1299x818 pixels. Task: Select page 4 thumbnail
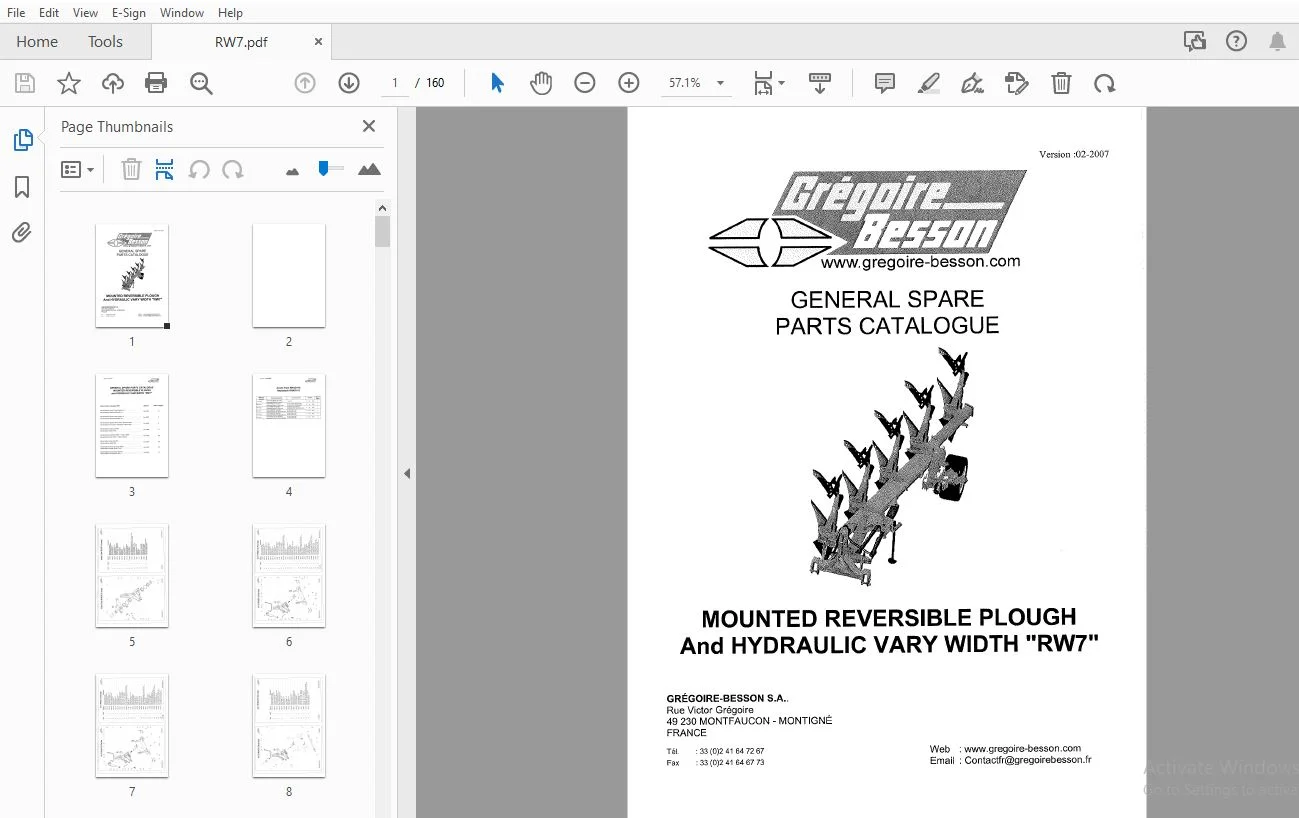[x=289, y=426]
